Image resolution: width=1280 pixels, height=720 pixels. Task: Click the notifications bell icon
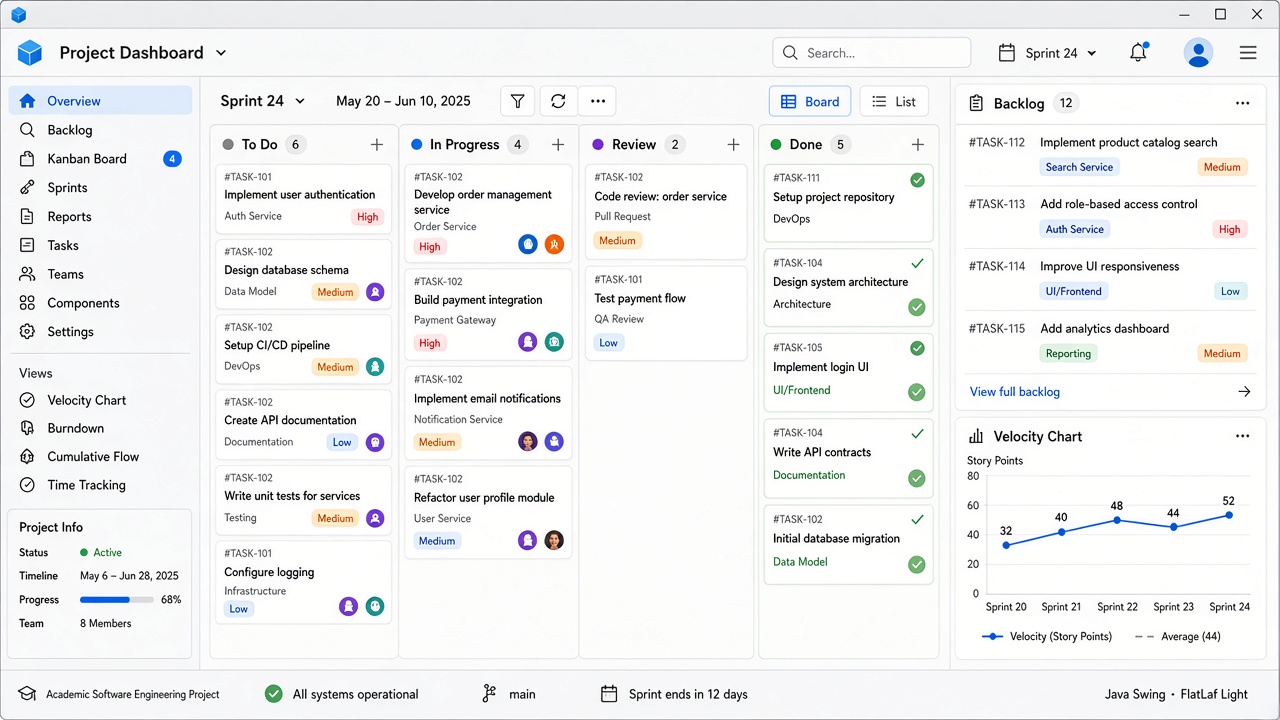click(x=1138, y=53)
